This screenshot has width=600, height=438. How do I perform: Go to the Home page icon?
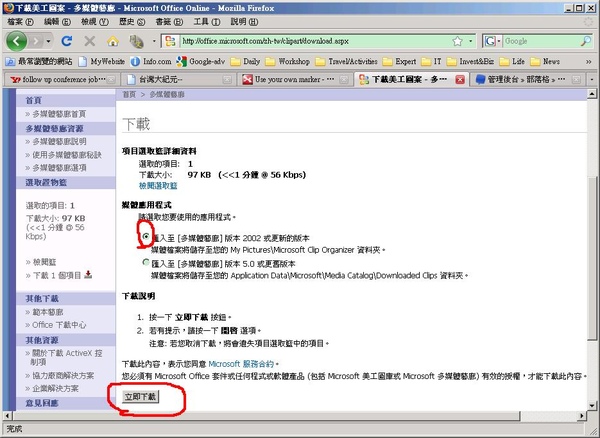[112, 41]
